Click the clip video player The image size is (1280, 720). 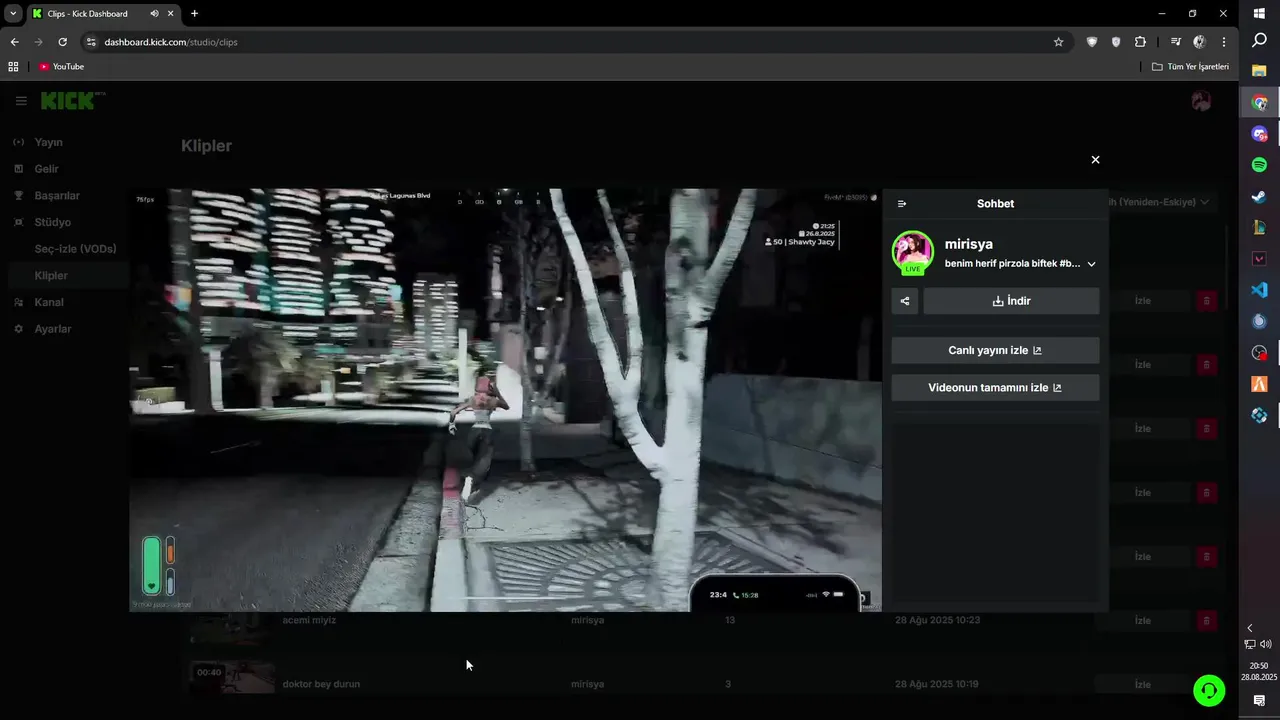tap(506, 400)
